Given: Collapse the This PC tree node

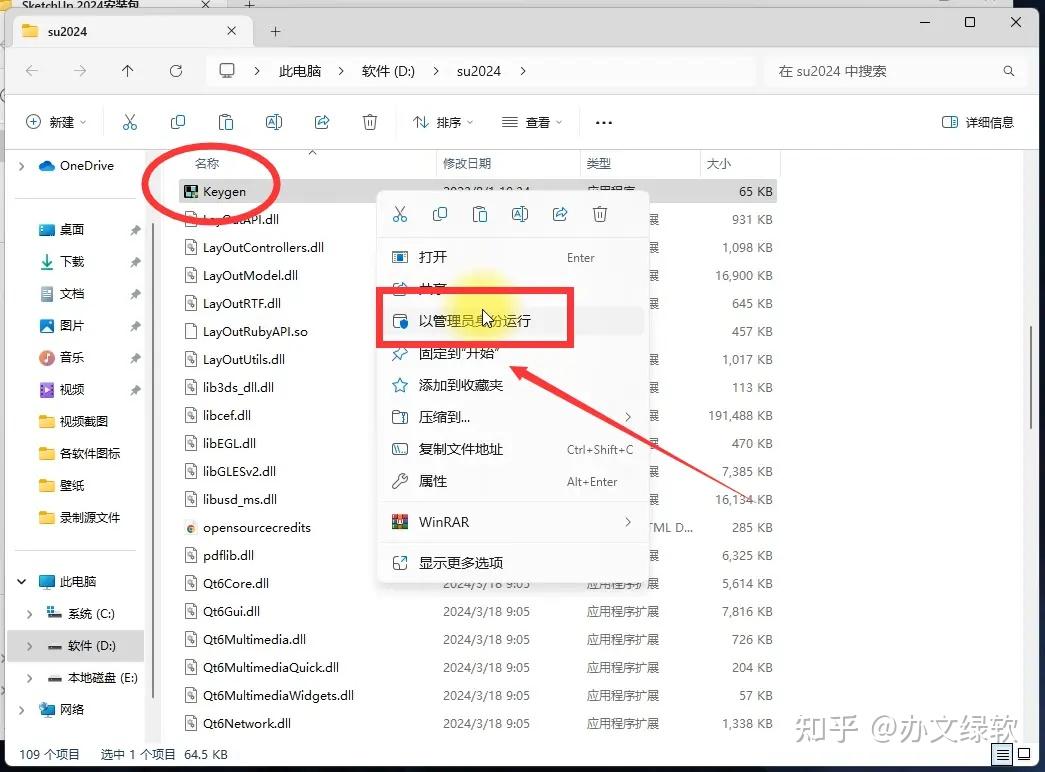Looking at the screenshot, I should (x=21, y=581).
